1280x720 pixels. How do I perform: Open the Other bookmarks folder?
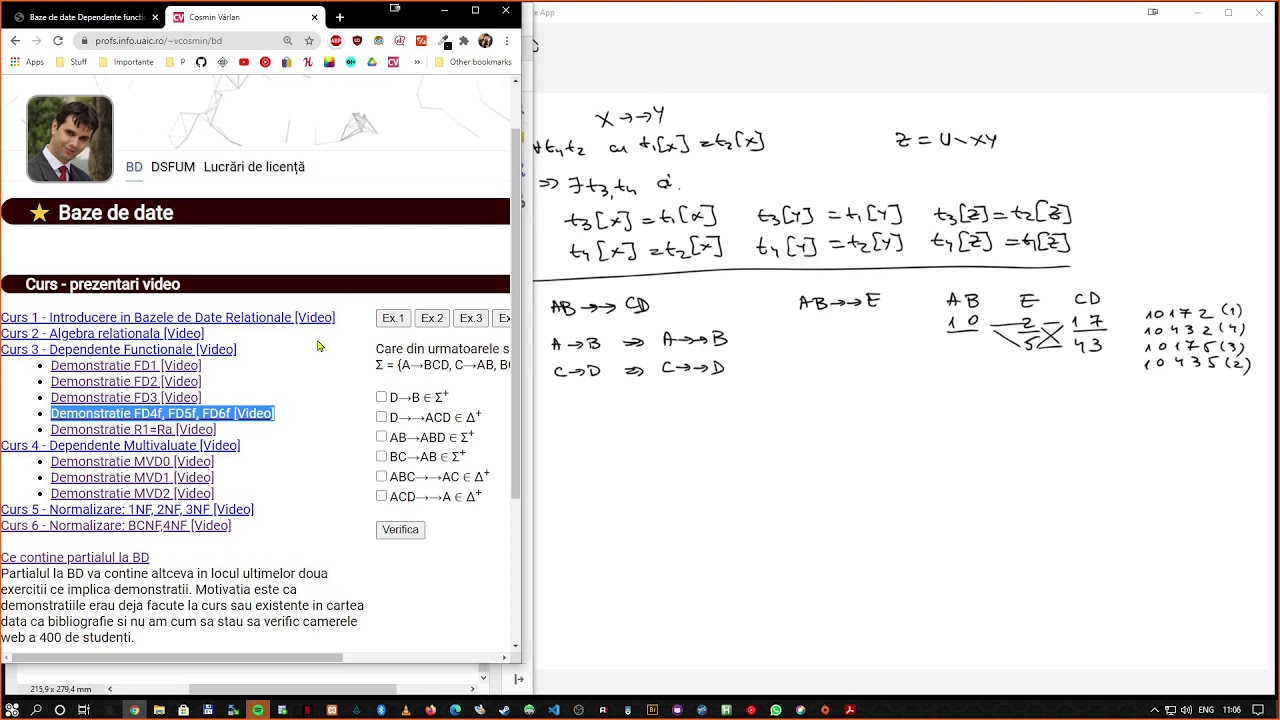click(473, 62)
